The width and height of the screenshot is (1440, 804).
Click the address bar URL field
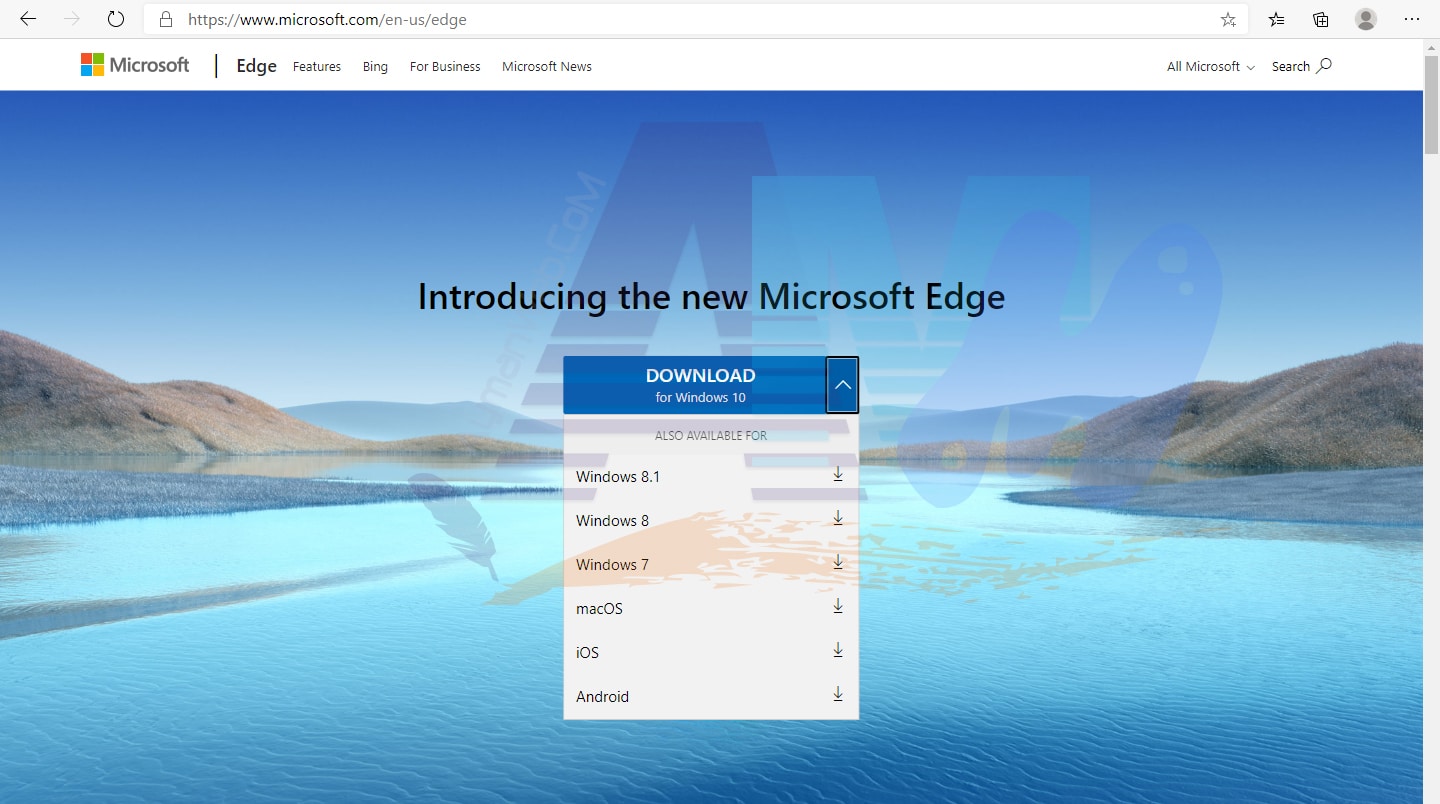click(695, 19)
